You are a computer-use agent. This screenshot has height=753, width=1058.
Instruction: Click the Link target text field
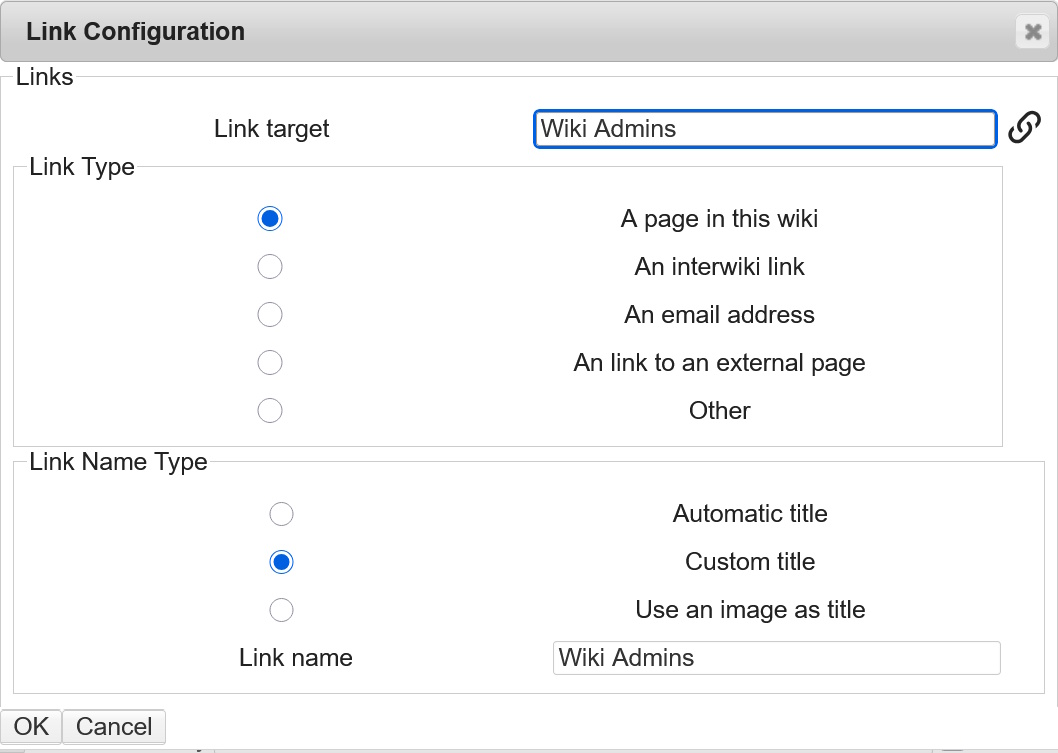click(x=764, y=129)
